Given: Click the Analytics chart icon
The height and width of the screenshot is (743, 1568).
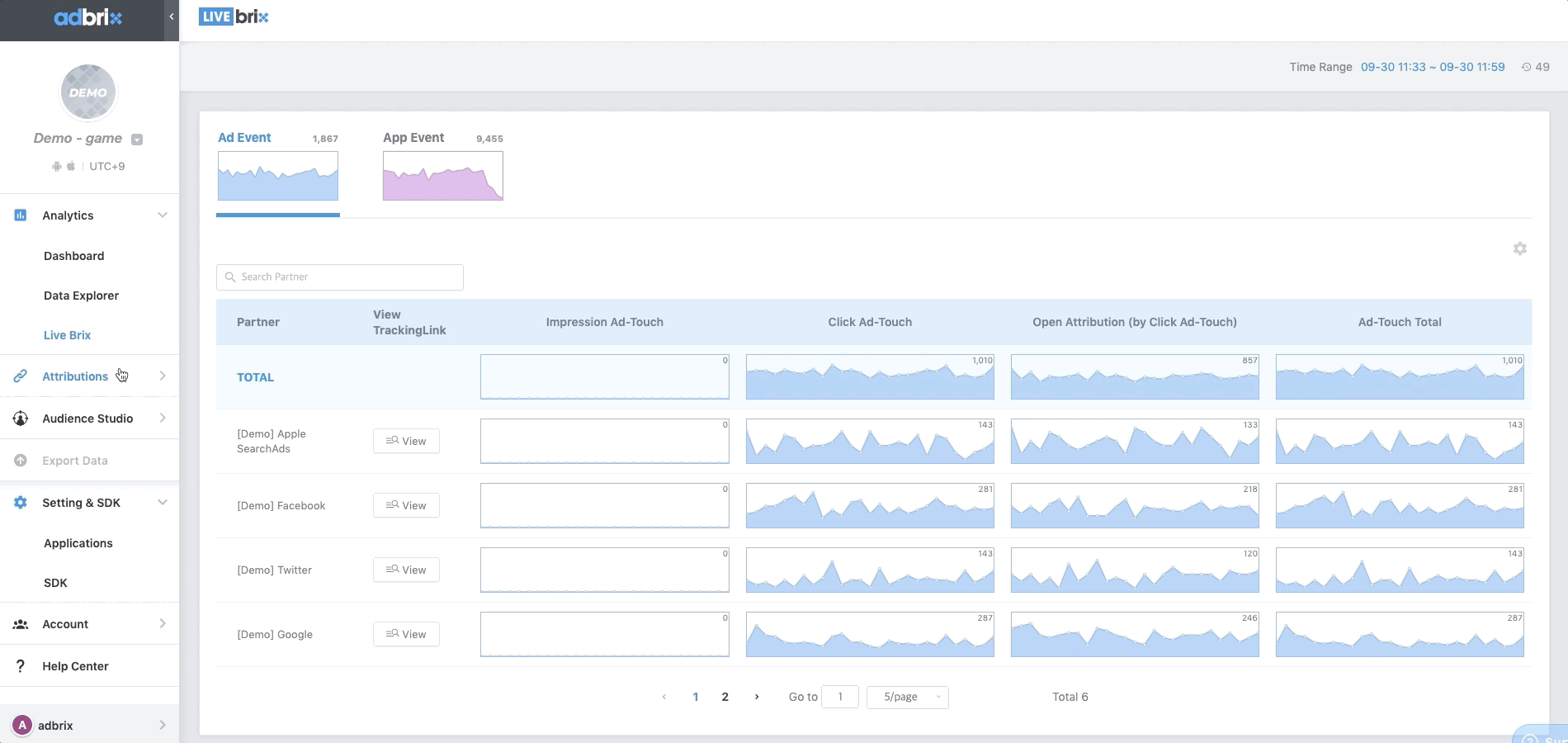Looking at the screenshot, I should (21, 215).
